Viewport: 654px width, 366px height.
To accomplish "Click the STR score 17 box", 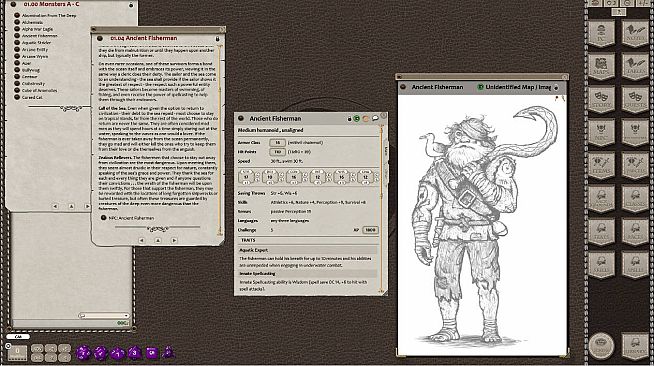I will [246, 177].
